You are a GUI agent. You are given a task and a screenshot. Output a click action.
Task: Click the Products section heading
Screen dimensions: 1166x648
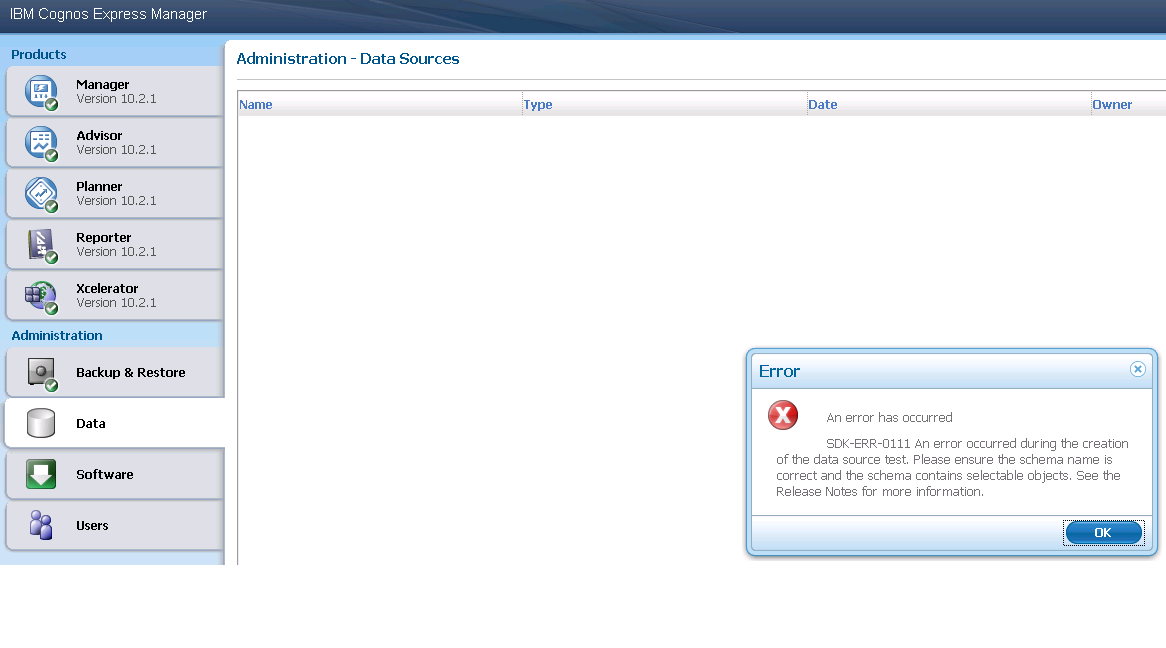[39, 54]
